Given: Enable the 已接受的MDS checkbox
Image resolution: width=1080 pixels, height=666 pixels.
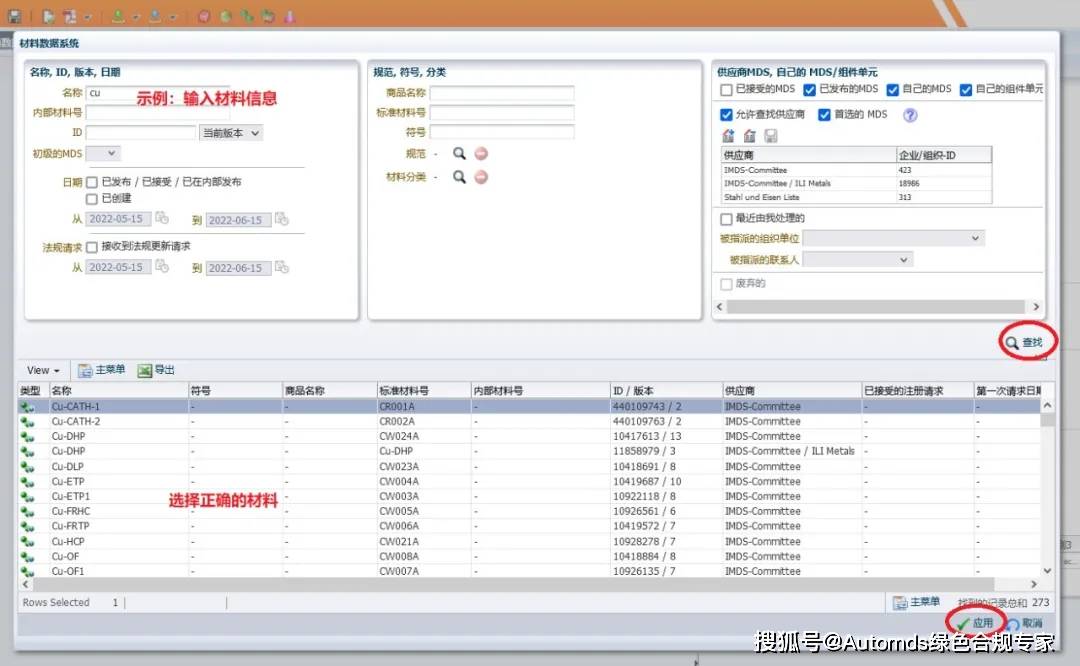Looking at the screenshot, I should coord(726,89).
